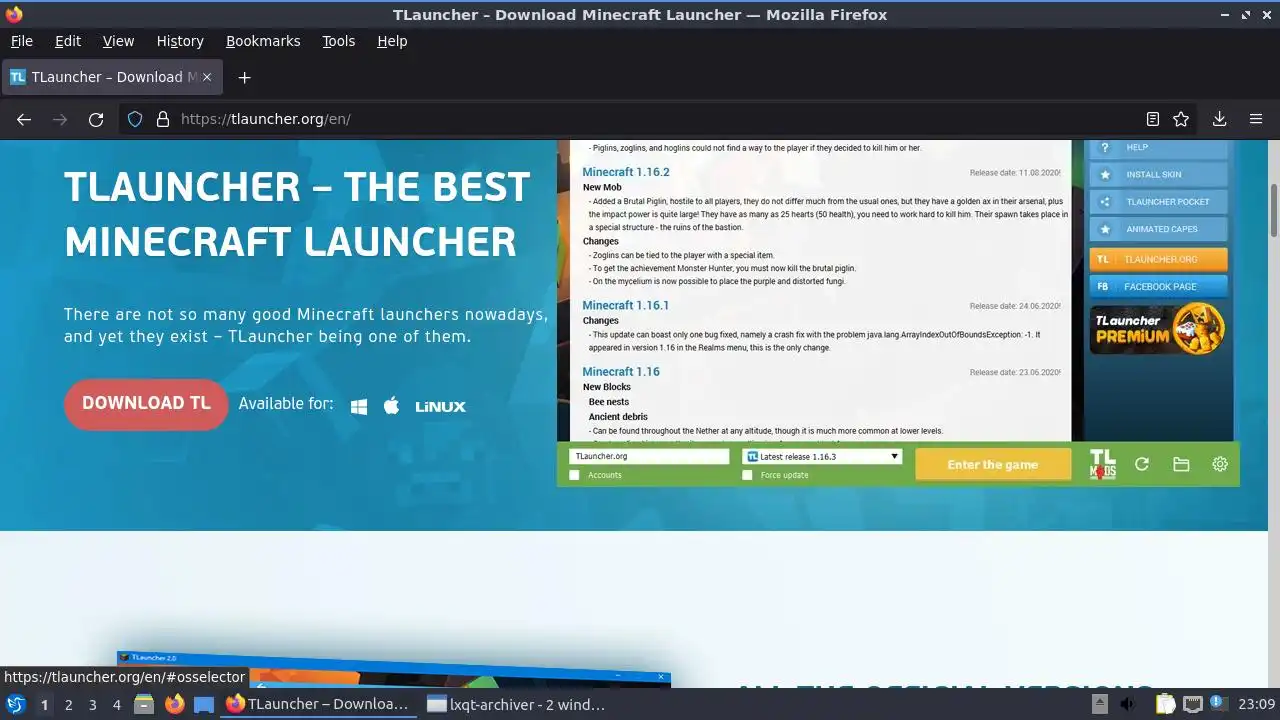Toggle reader view icon in address bar
Viewport: 1280px width, 720px height.
coord(1153,119)
